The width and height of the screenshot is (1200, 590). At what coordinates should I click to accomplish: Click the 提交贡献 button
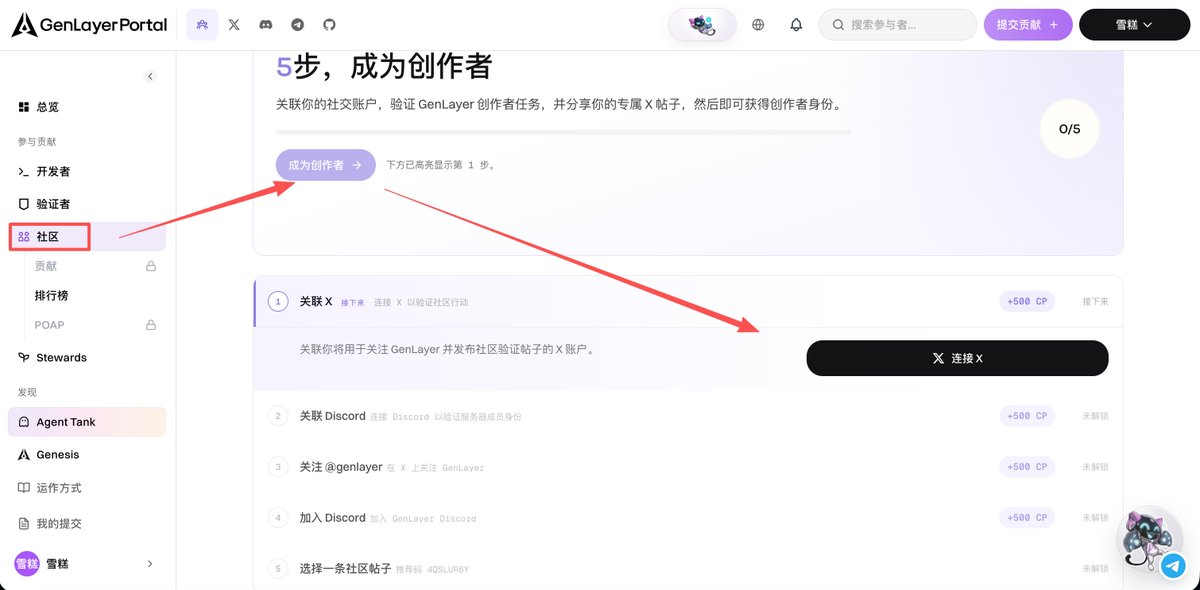(1028, 24)
